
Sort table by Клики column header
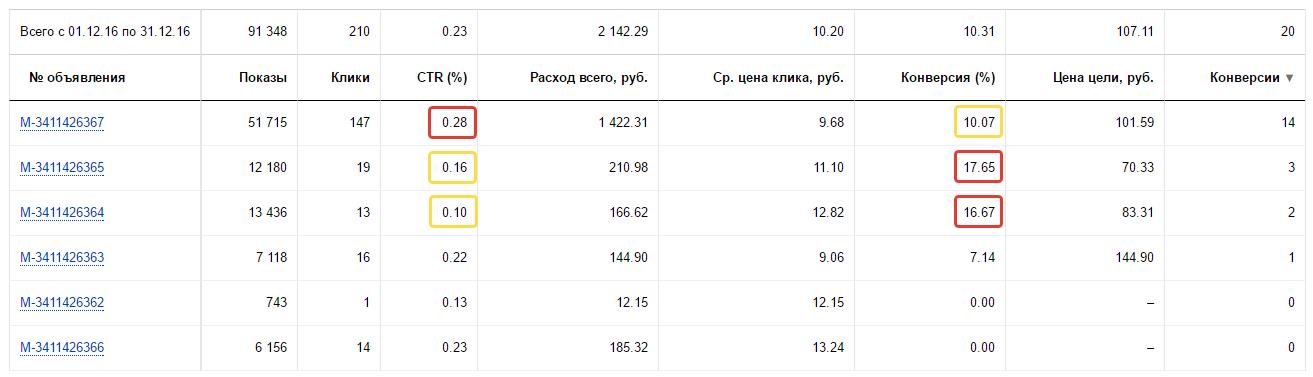pyautogui.click(x=350, y=77)
